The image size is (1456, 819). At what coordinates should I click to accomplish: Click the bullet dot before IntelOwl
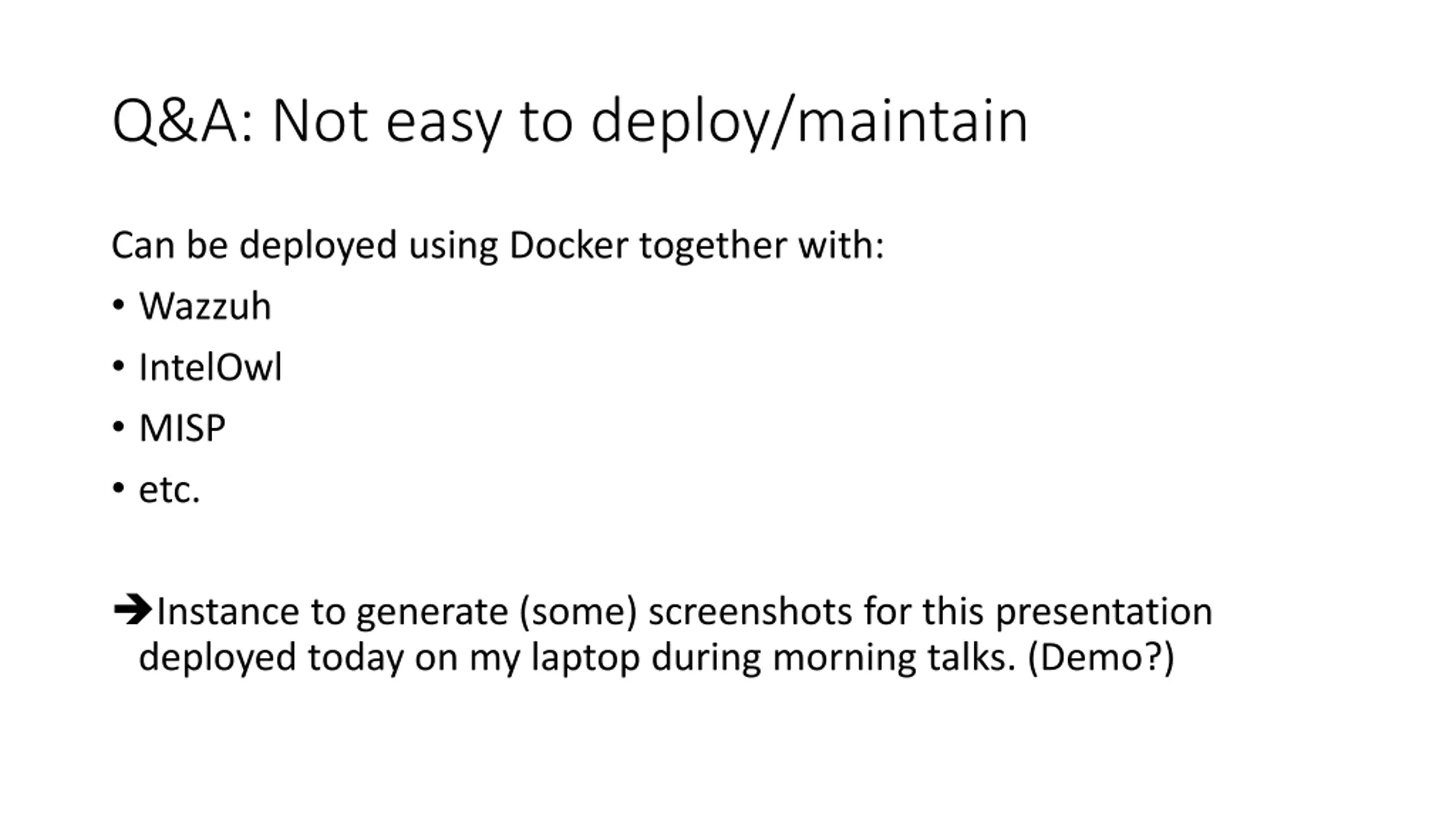coord(118,366)
